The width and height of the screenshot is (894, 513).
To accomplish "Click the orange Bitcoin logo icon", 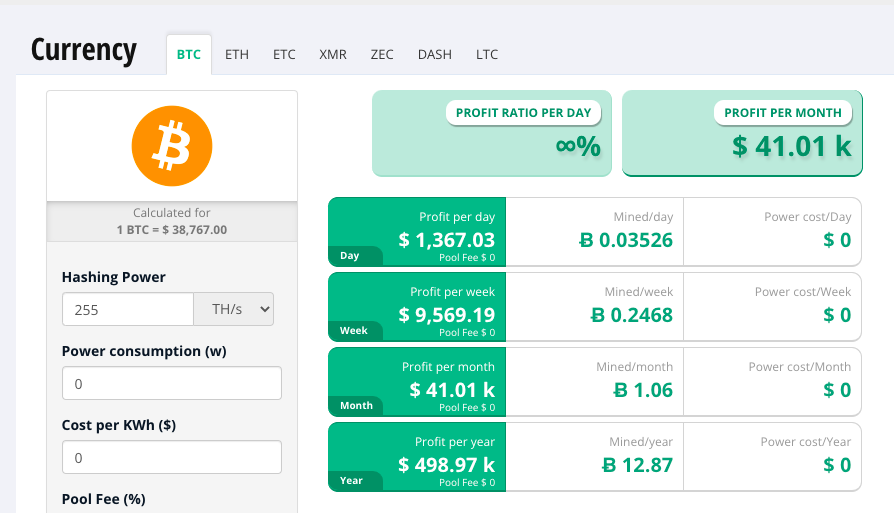I will coord(172,146).
